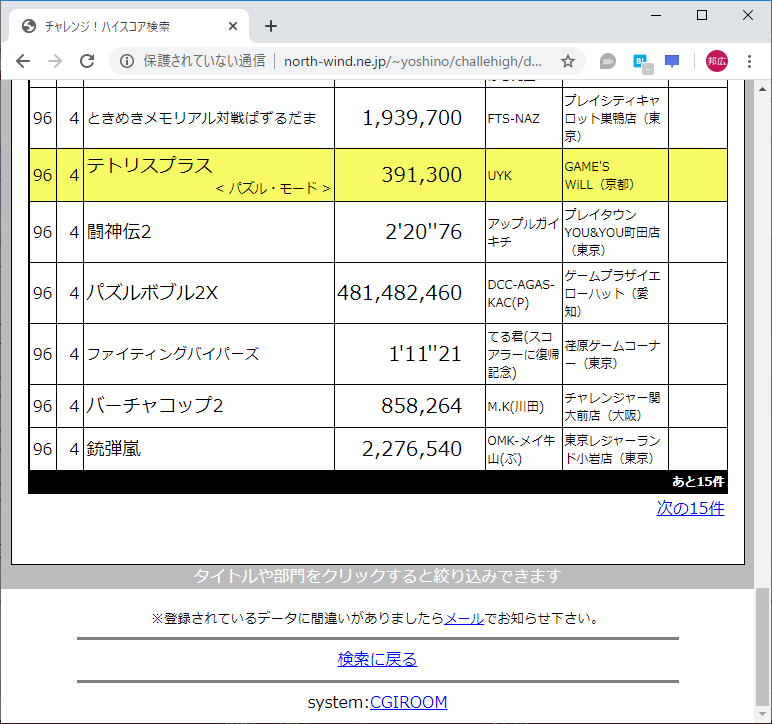Filter by title バーチャコップ2
Image resolution: width=772 pixels, height=724 pixels.
pos(155,406)
